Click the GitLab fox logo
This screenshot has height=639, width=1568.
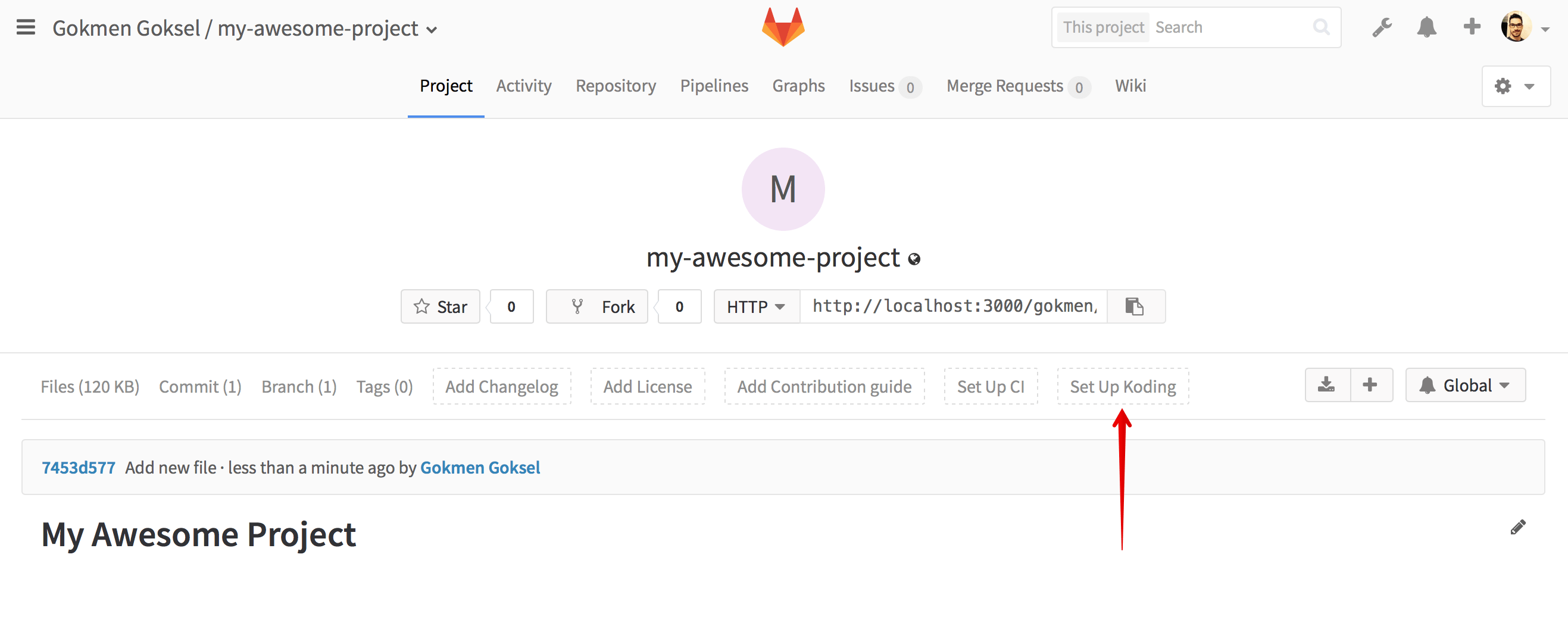click(x=783, y=27)
